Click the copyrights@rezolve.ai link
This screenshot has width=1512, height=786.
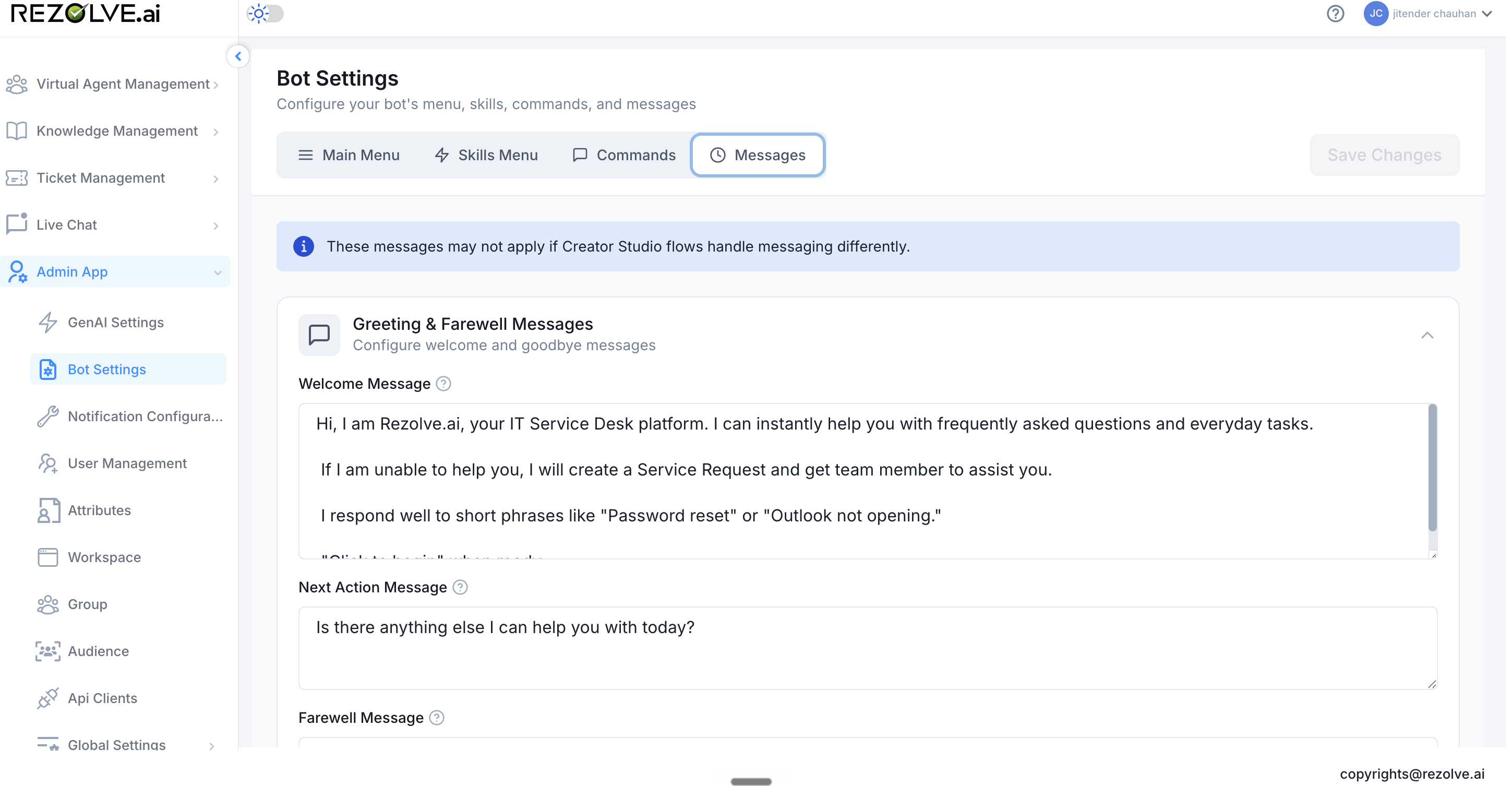1412,773
